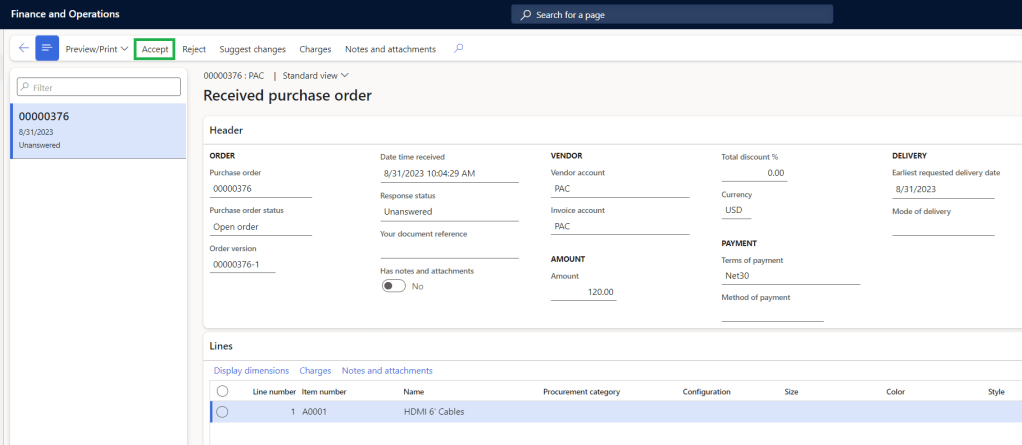Select all lines using header circle
This screenshot has height=445, width=1022.
(222, 391)
